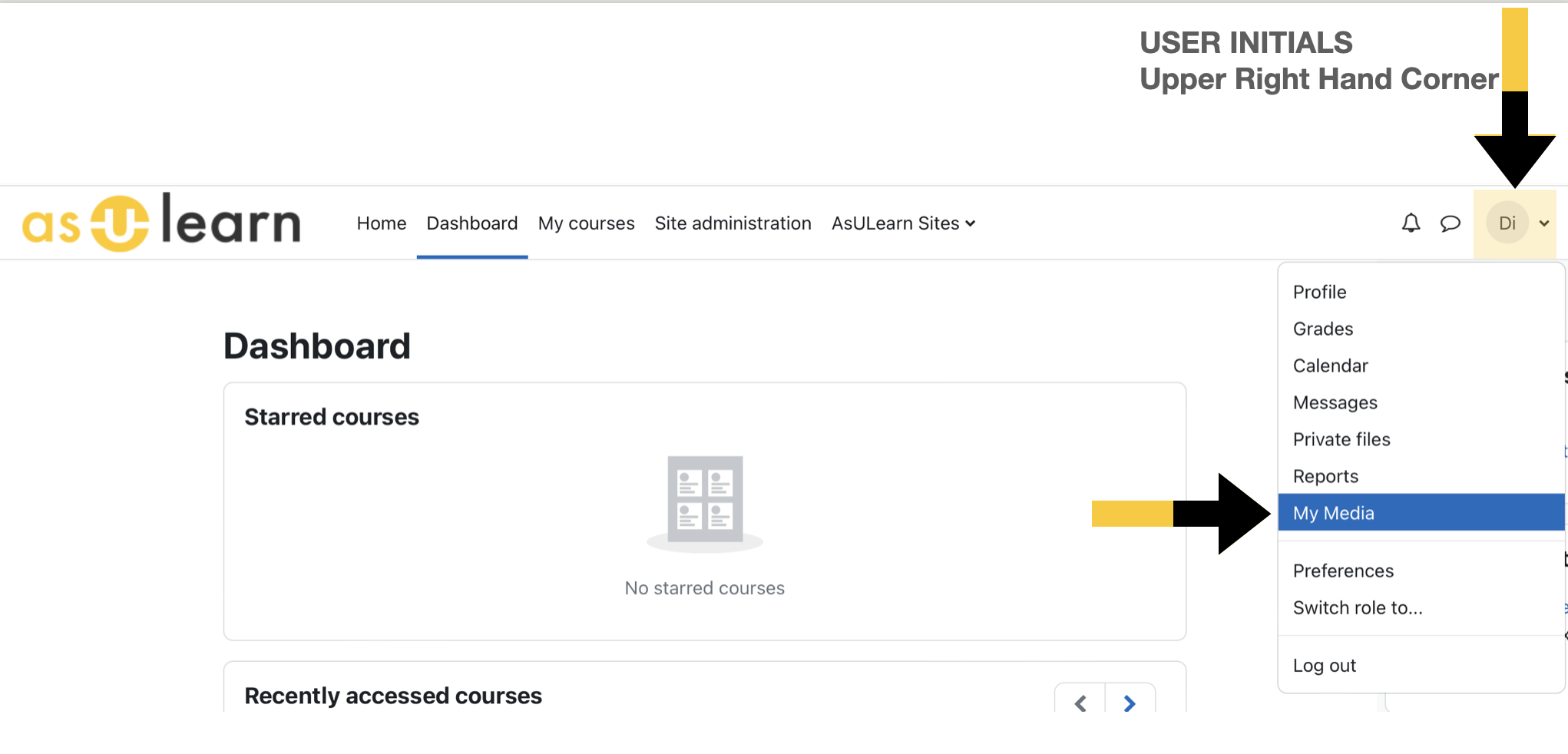
Task: Go to the Home tab
Action: click(382, 223)
